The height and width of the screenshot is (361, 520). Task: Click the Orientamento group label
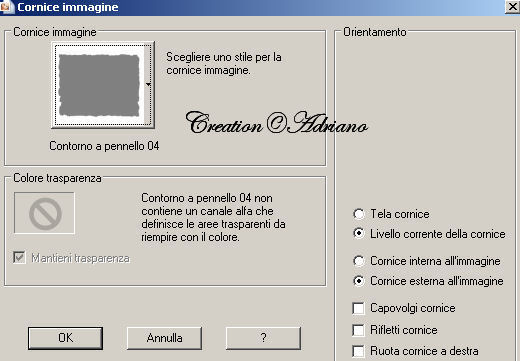click(x=375, y=32)
